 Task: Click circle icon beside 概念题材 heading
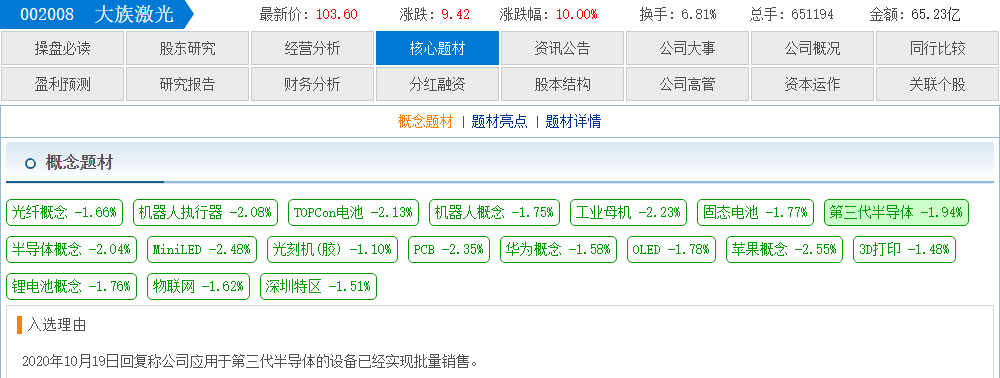tap(30, 164)
